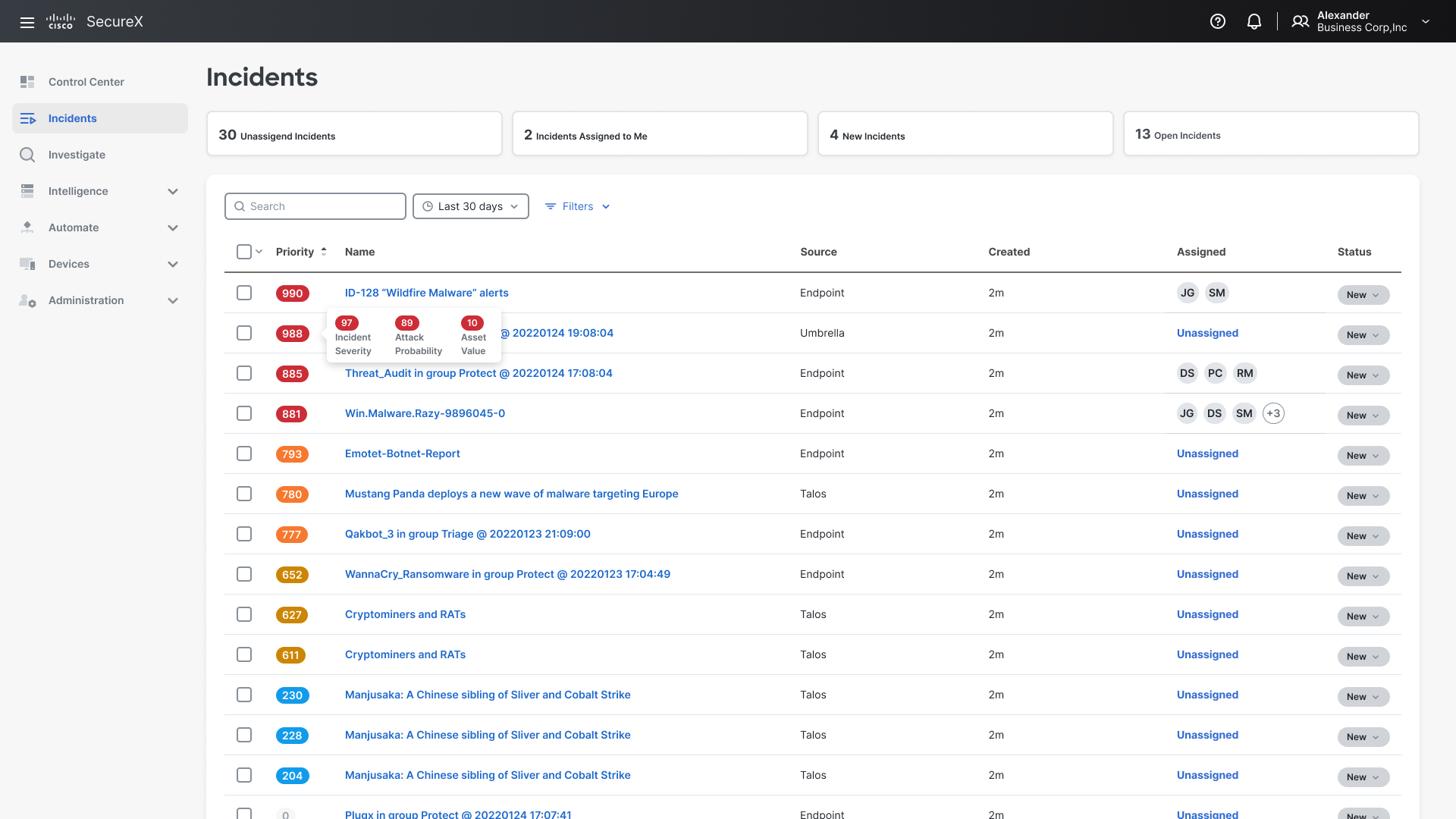The image size is (1456, 819).
Task: Tick the Emotet-Botnet-Report checkbox
Action: 244,453
